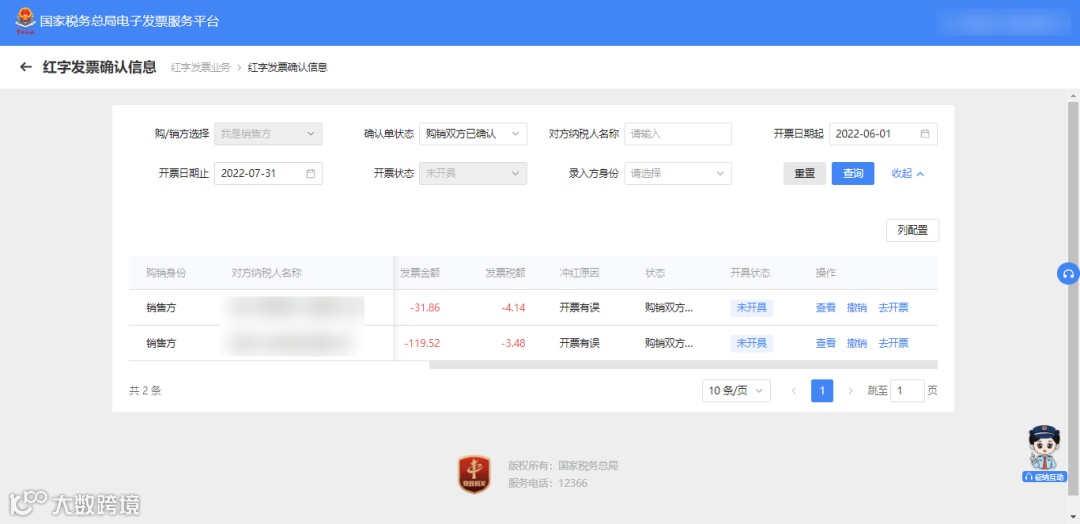
Task: Open 列配置 column settings
Action: (912, 231)
